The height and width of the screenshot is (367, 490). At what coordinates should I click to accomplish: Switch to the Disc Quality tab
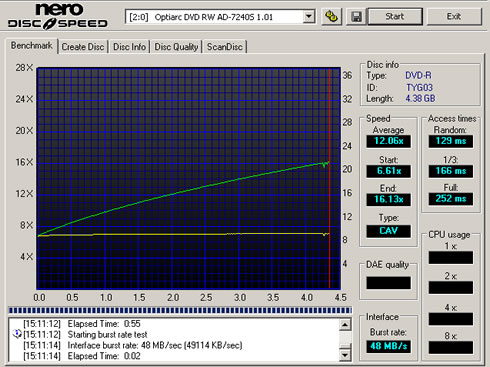(x=176, y=47)
